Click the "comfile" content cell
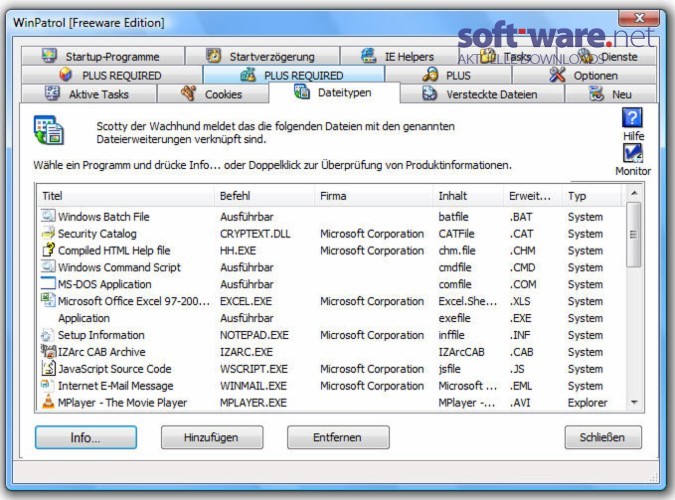 (455, 284)
